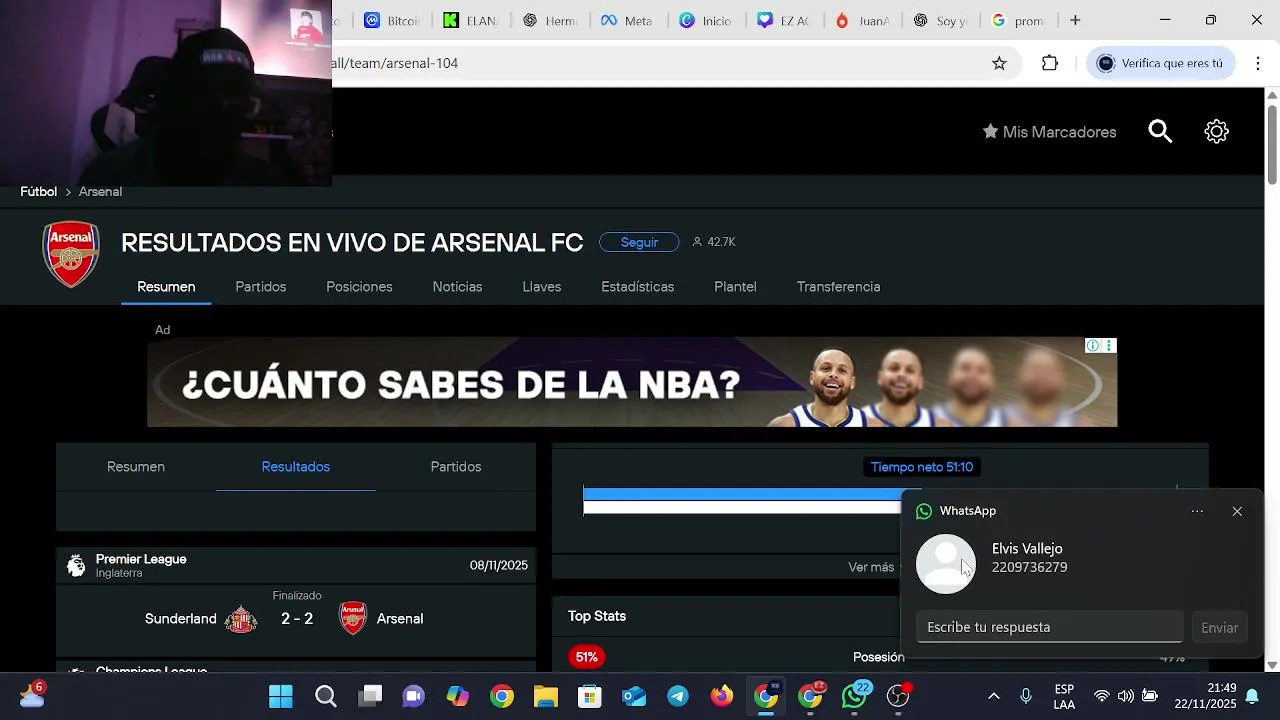The width and height of the screenshot is (1280, 720).
Task: Click the 08/11/2025 match date
Action: point(499,566)
